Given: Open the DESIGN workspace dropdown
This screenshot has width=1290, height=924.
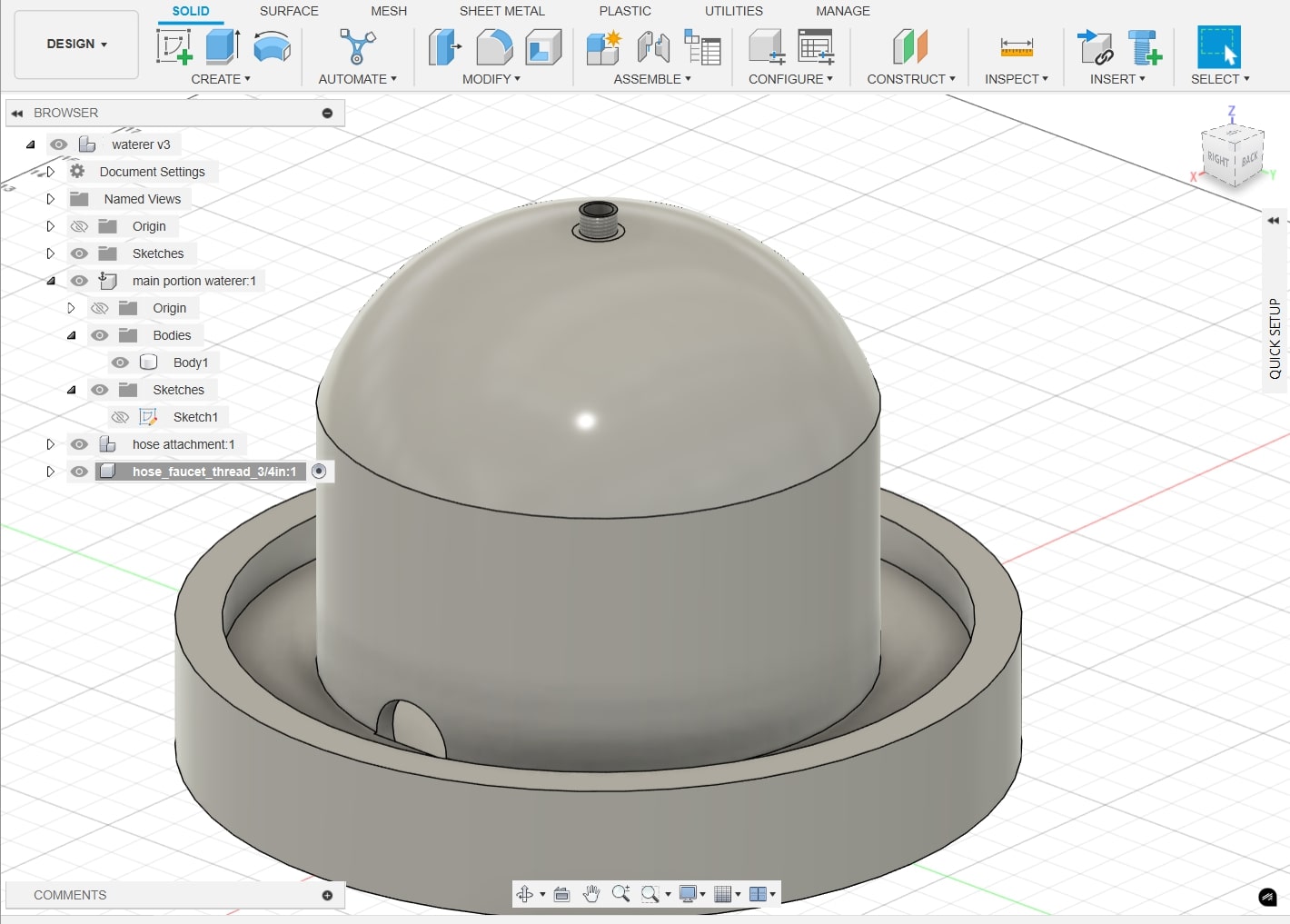Looking at the screenshot, I should point(77,44).
